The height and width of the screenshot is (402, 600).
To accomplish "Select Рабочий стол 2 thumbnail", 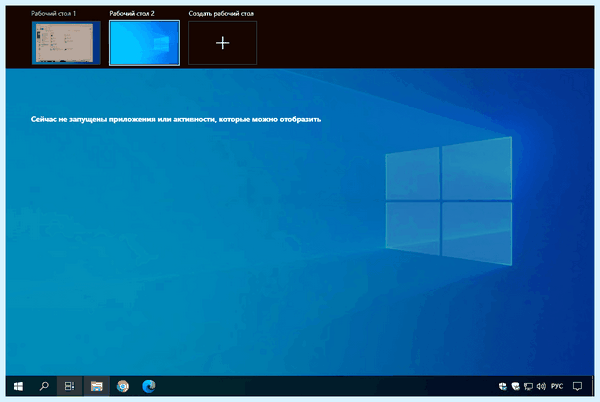I will [x=144, y=43].
